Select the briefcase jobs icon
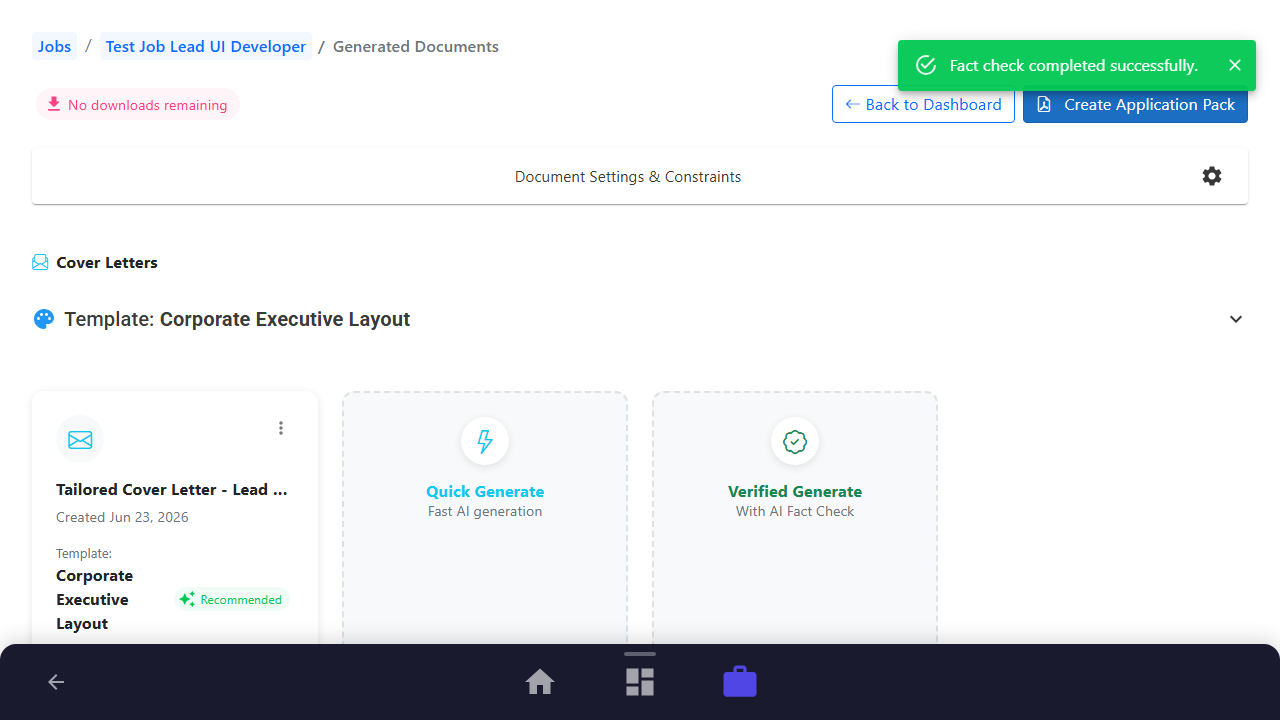 pyautogui.click(x=740, y=682)
